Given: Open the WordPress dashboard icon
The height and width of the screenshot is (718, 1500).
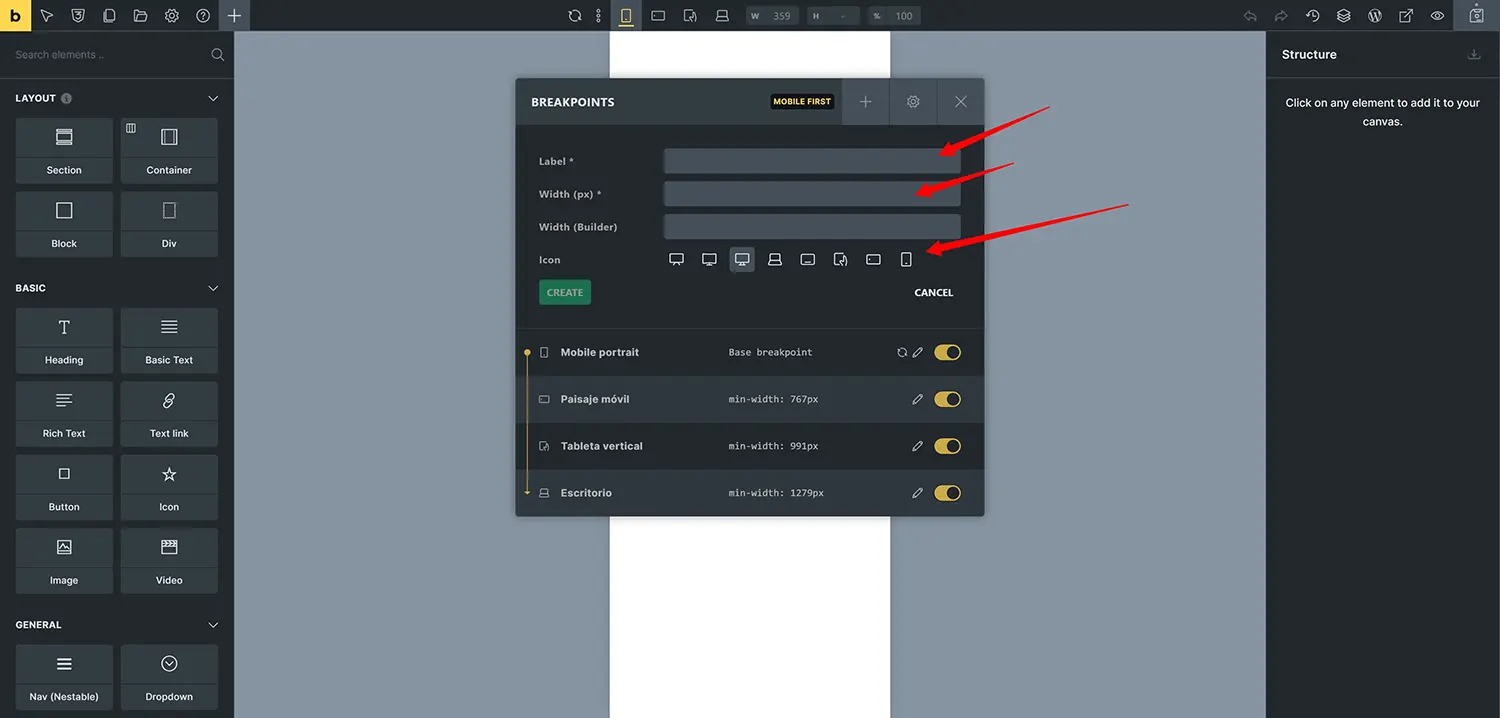Looking at the screenshot, I should pos(1375,16).
